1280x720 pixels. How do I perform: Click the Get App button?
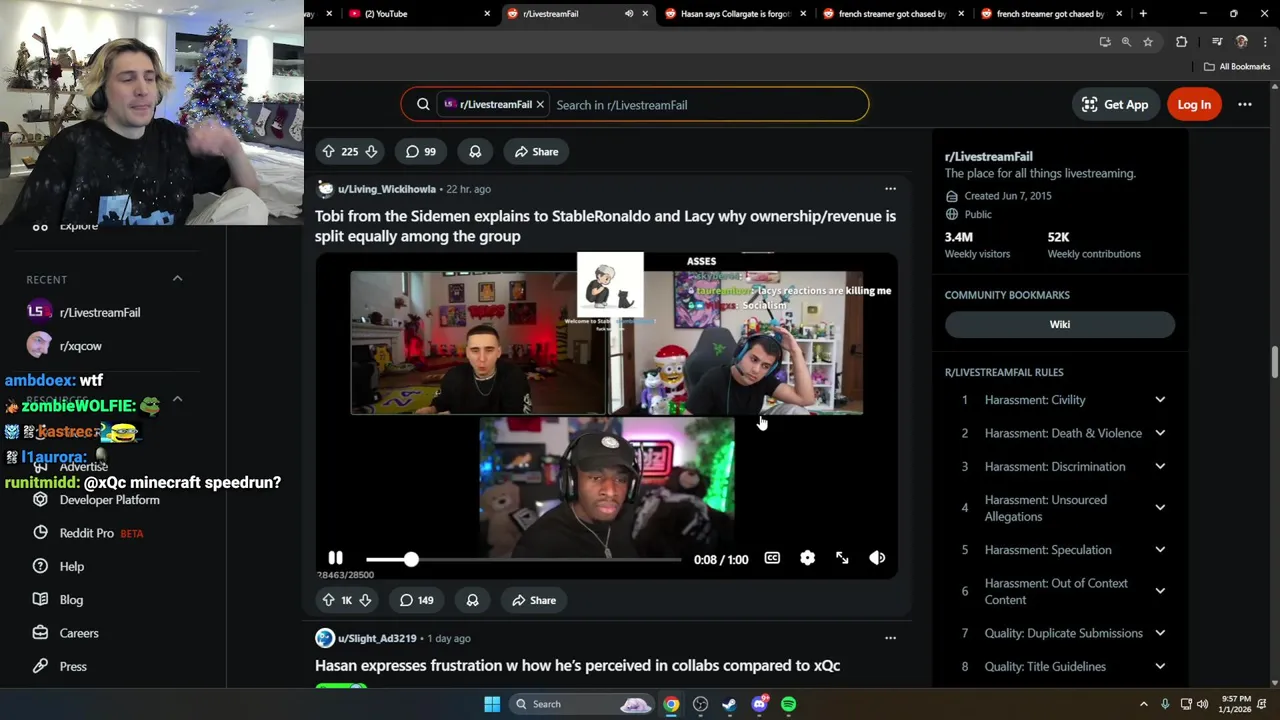[1115, 104]
